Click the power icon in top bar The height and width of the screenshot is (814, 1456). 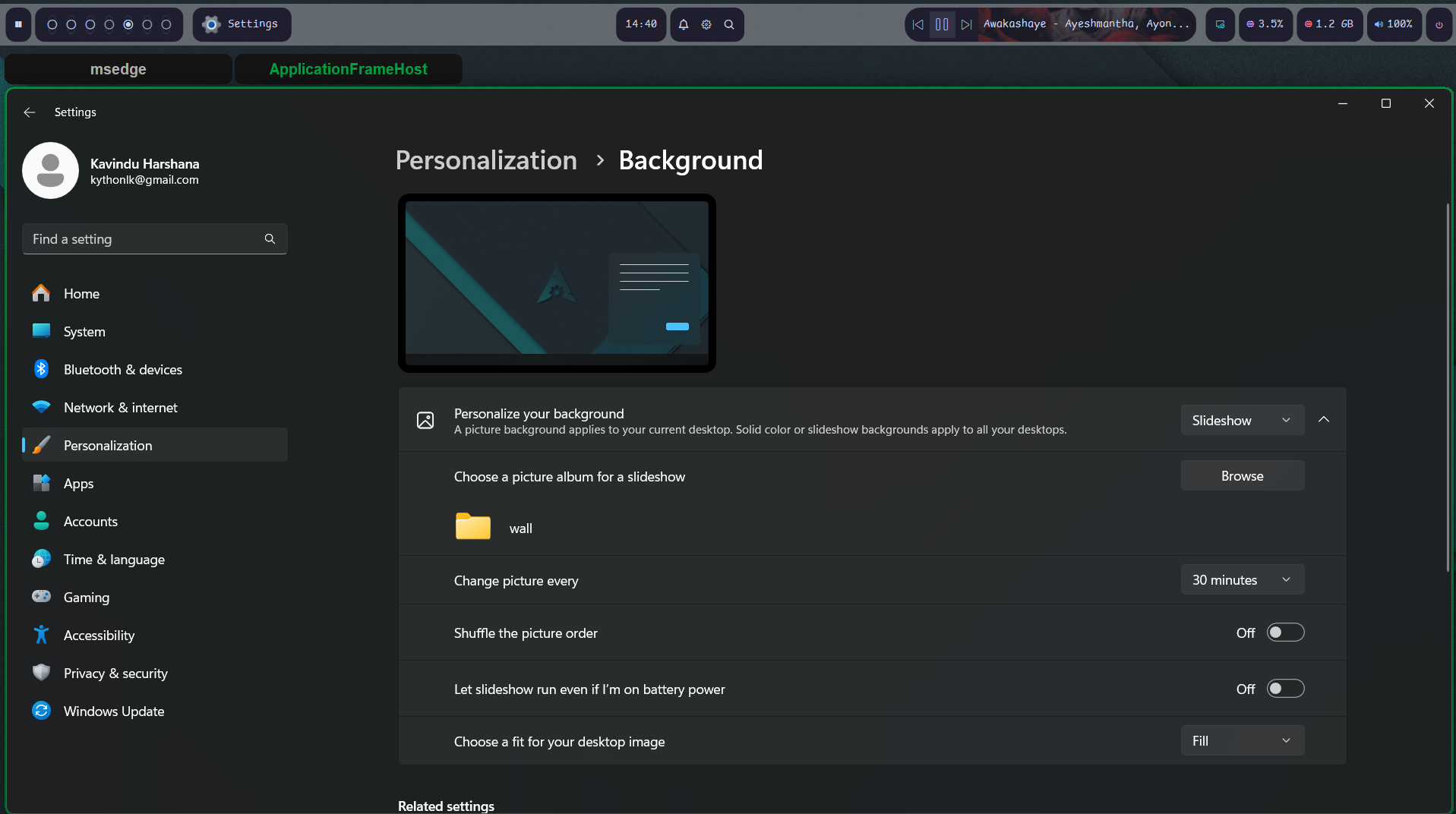(1439, 24)
